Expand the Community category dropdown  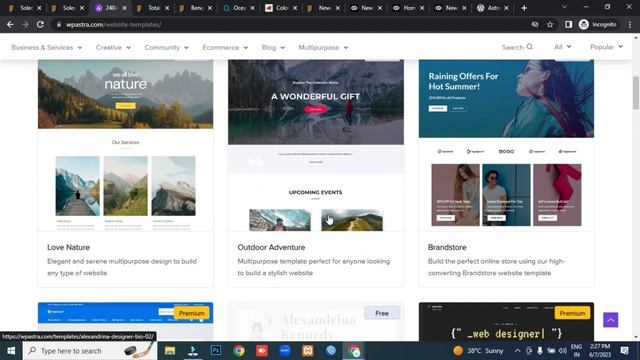[167, 47]
